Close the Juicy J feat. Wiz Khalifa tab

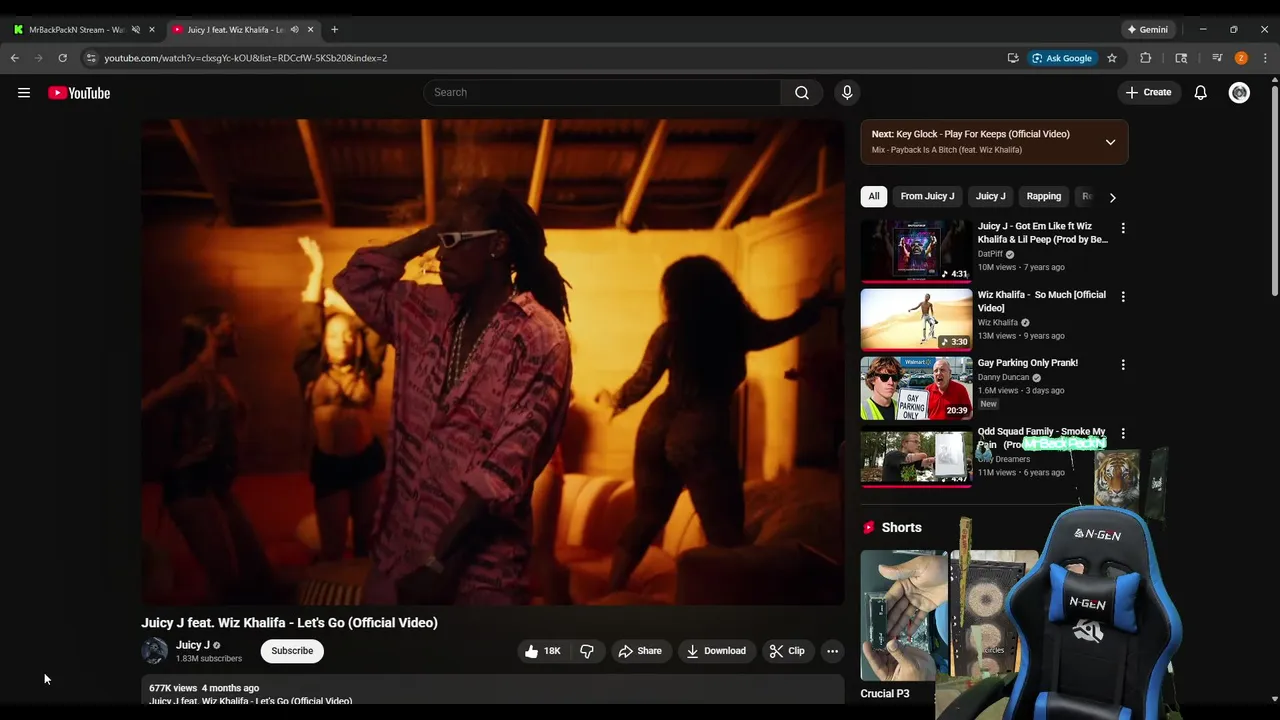tap(310, 30)
